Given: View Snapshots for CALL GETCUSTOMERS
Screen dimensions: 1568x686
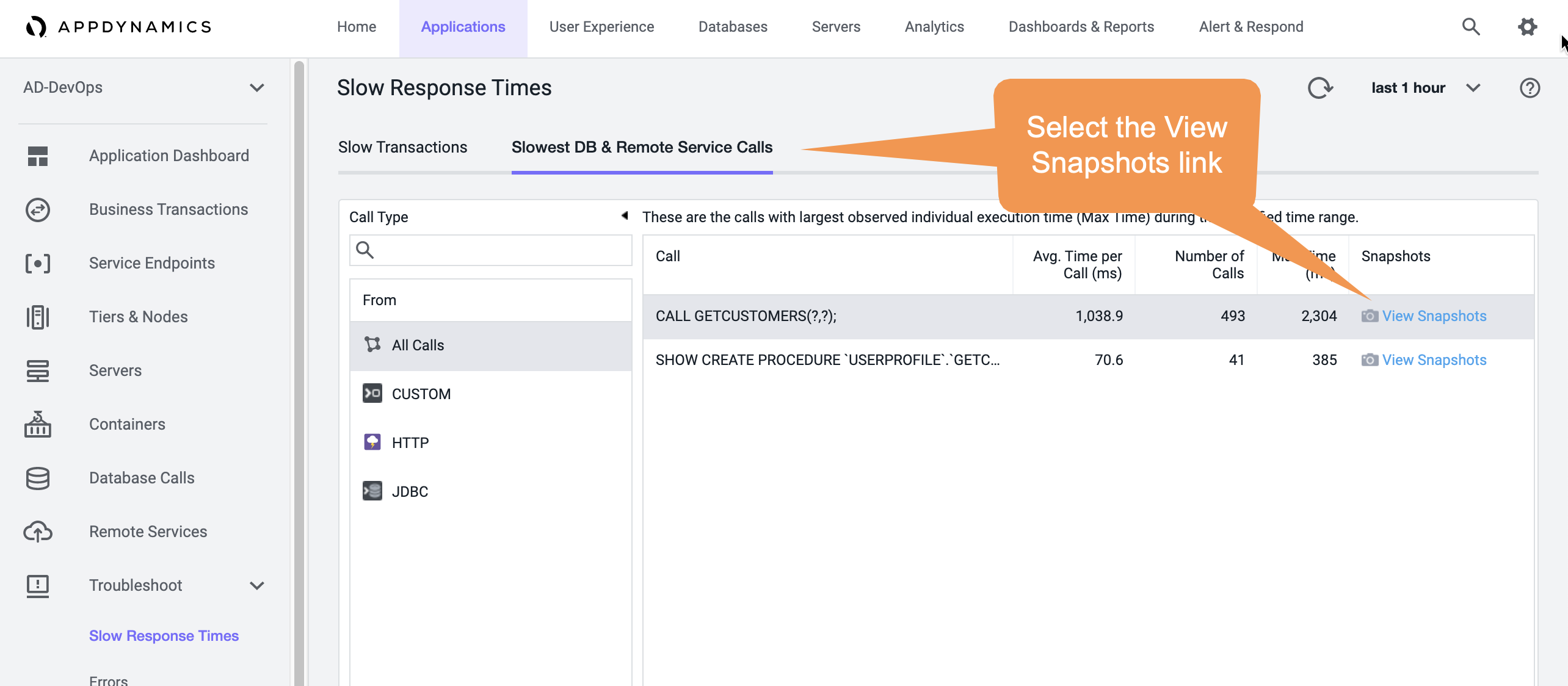Looking at the screenshot, I should pos(1434,316).
